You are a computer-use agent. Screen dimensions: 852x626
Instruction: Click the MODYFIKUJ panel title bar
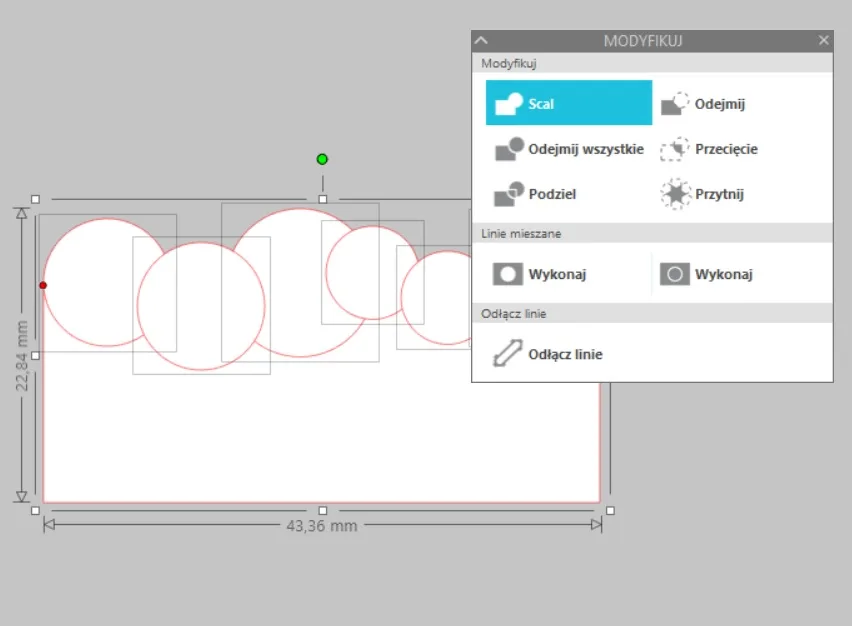(x=652, y=41)
